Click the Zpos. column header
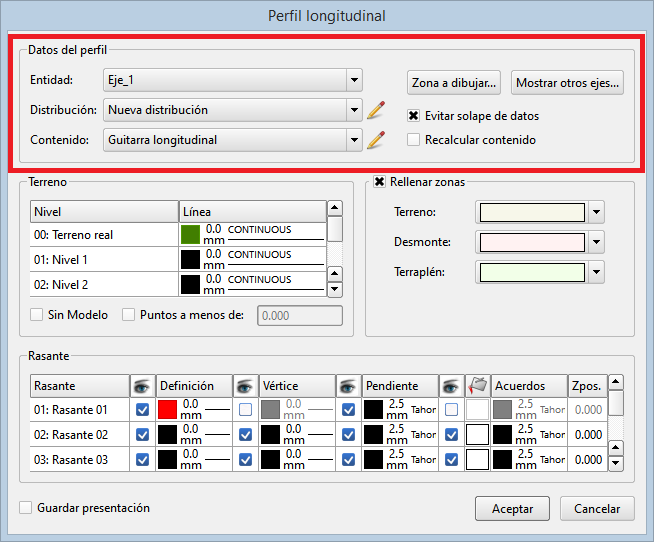654x542 pixels. (588, 386)
